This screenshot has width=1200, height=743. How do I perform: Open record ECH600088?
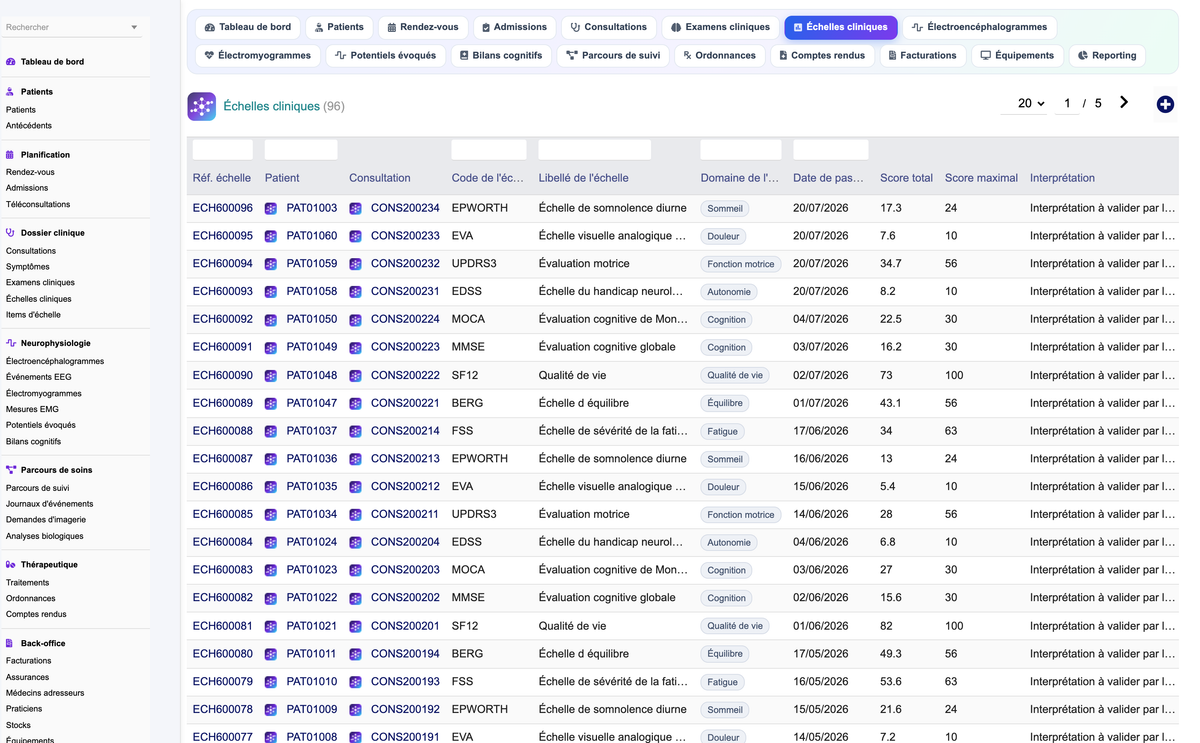(x=223, y=431)
